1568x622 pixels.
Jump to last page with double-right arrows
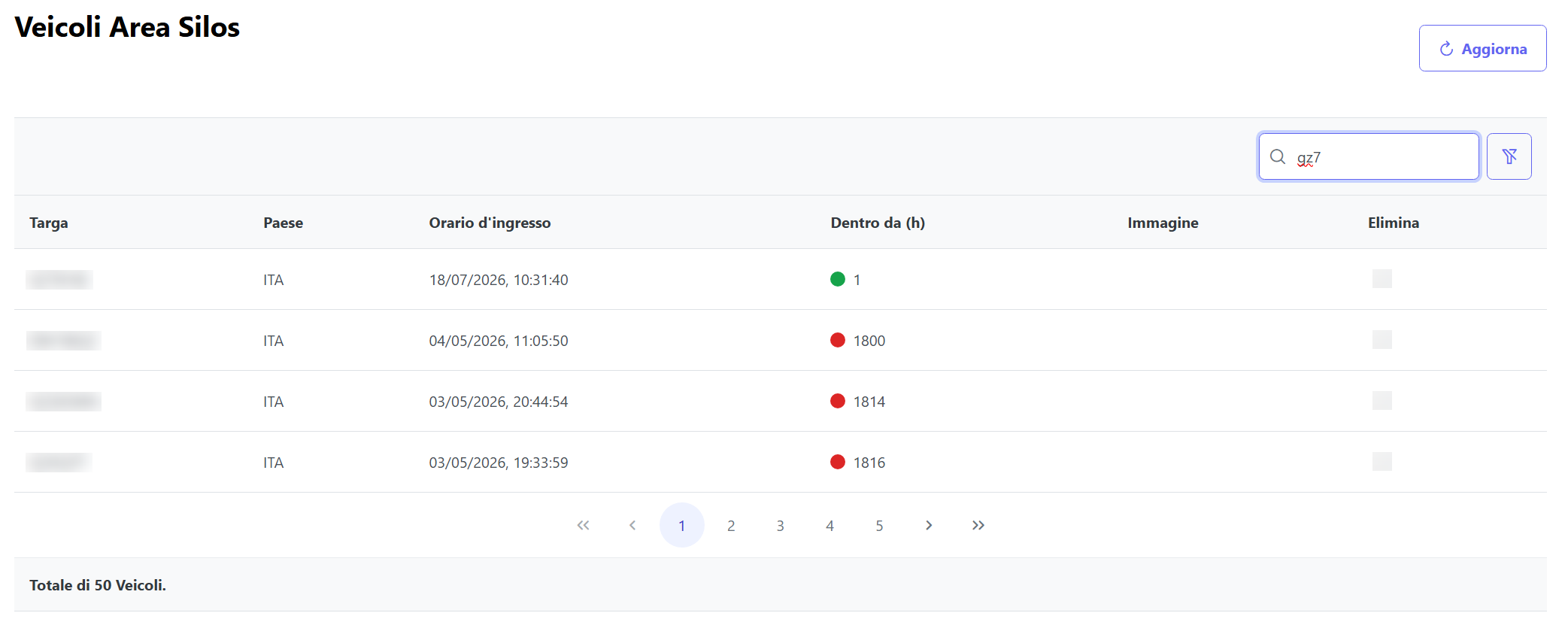point(978,525)
